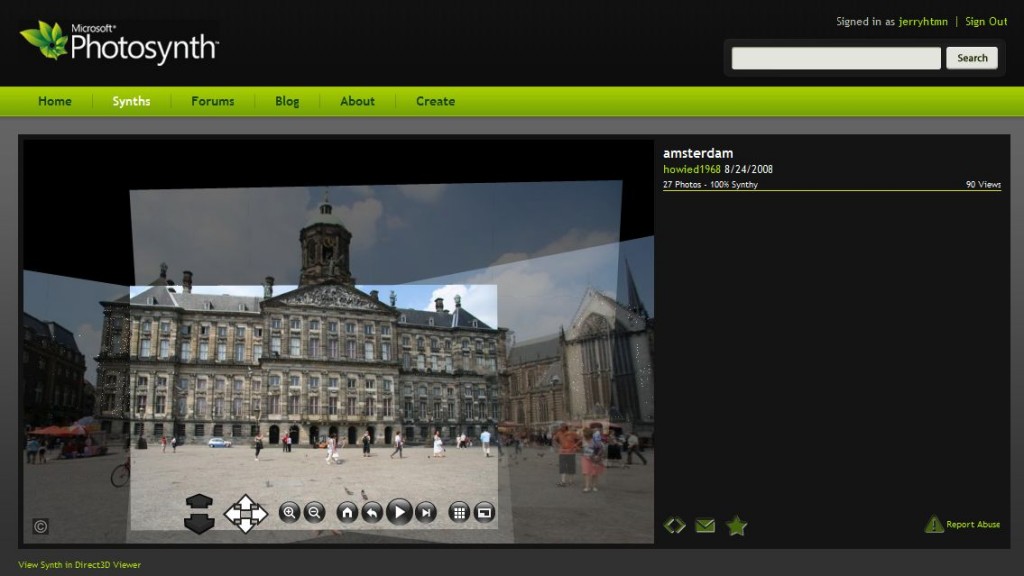Open the Create tab
The height and width of the screenshot is (576, 1024).
coord(435,101)
